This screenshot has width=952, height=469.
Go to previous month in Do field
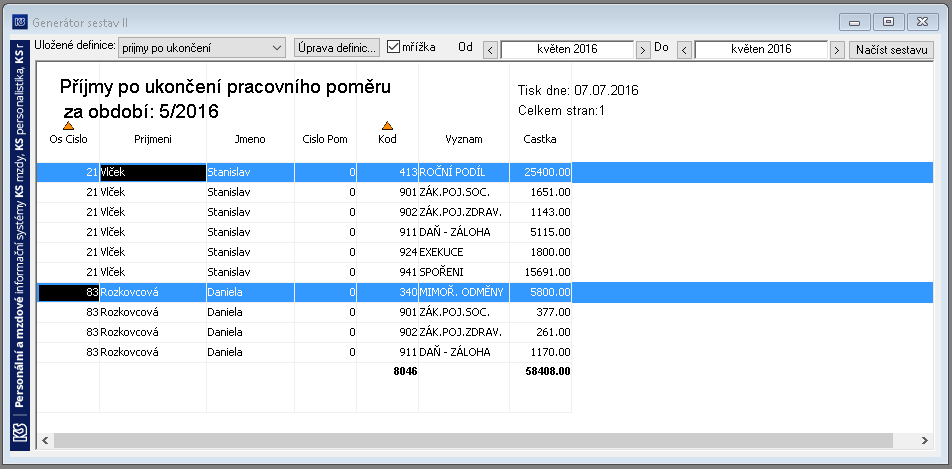[x=684, y=50]
